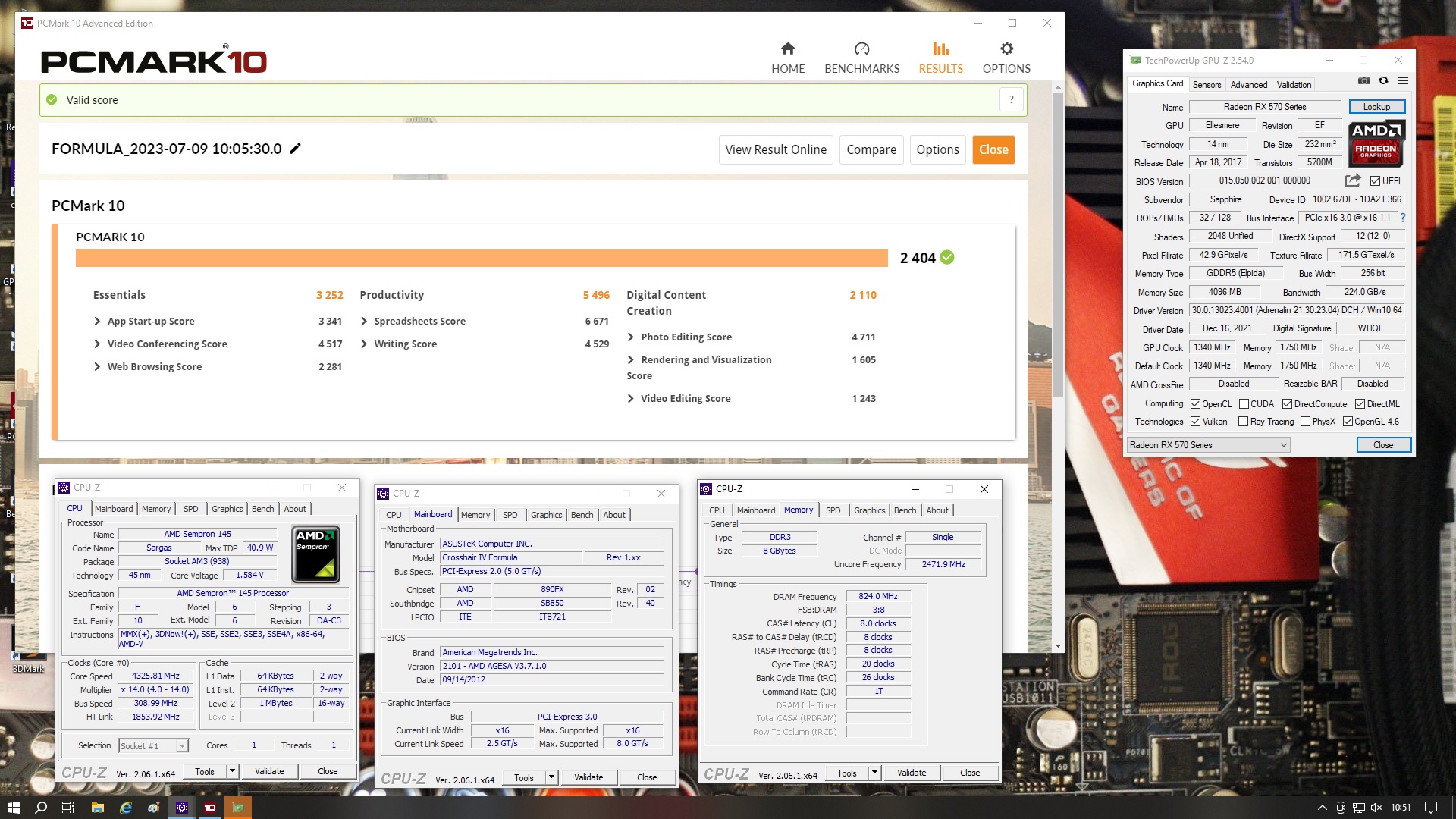Click the AMD Radeon Graphics logo in GPU-Z
The width and height of the screenshot is (1456, 819).
click(1376, 143)
